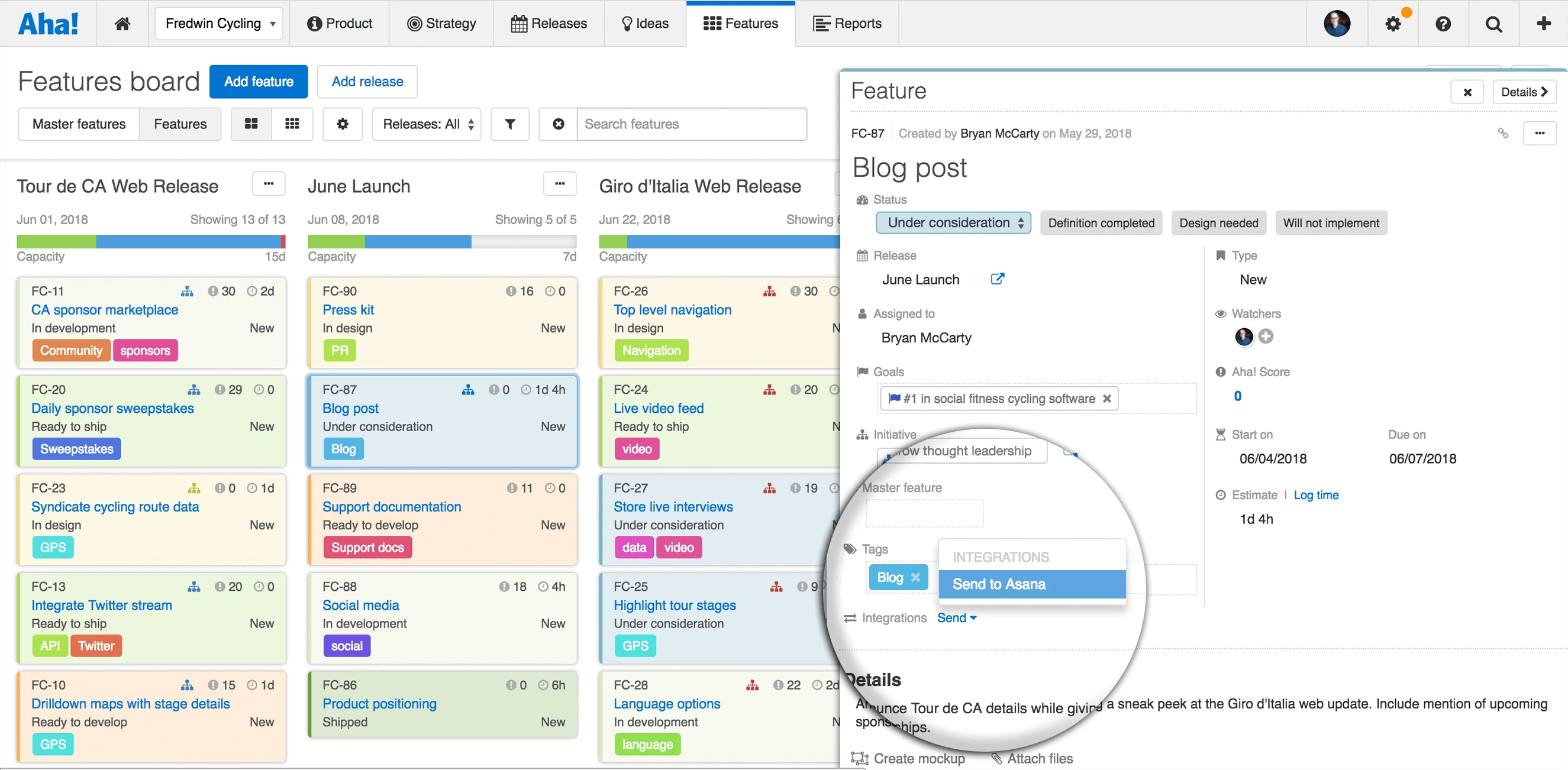Click the help question mark icon

pyautogui.click(x=1443, y=24)
